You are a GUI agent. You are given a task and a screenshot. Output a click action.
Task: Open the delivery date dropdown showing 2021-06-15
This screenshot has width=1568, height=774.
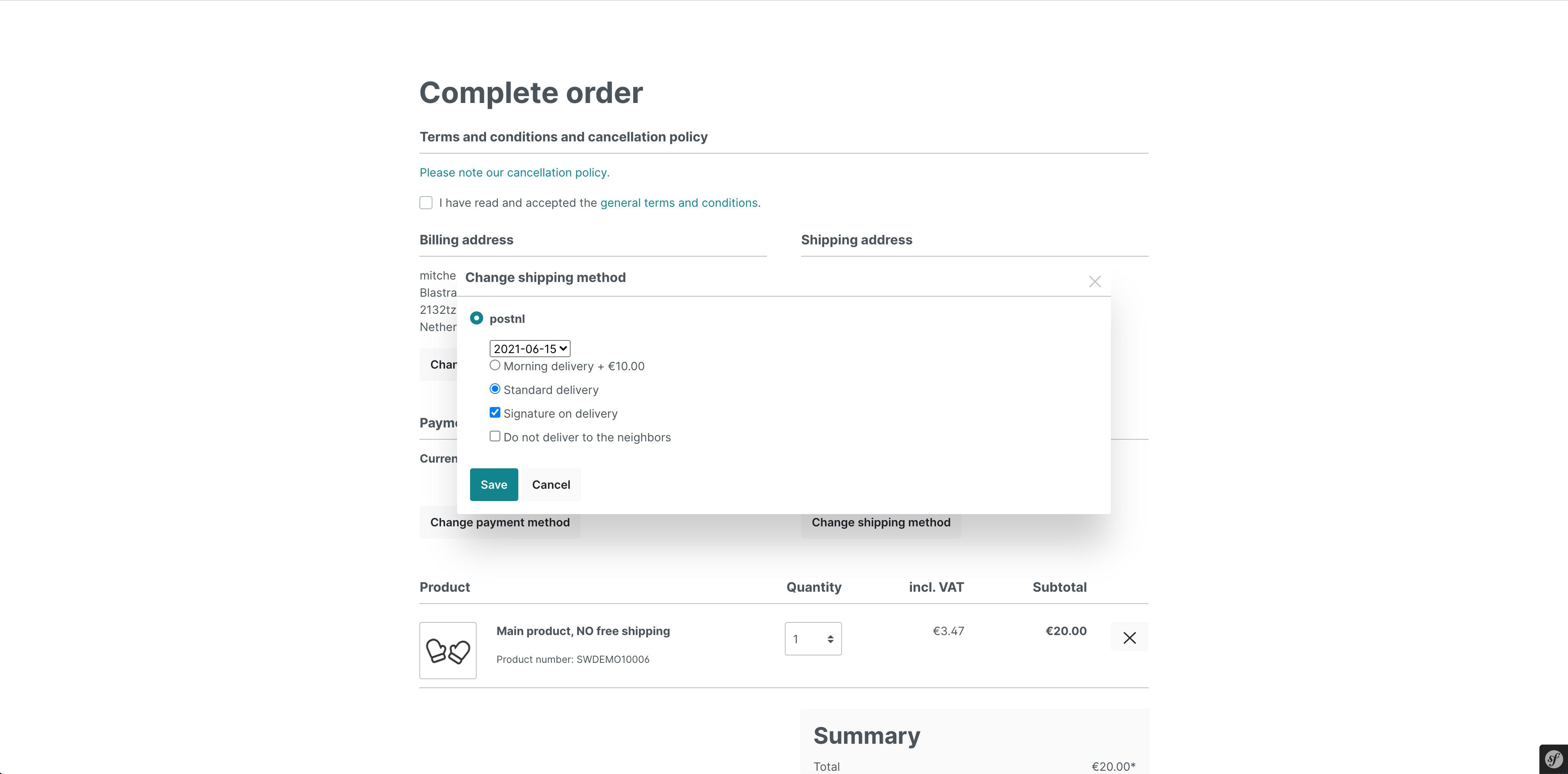point(529,348)
